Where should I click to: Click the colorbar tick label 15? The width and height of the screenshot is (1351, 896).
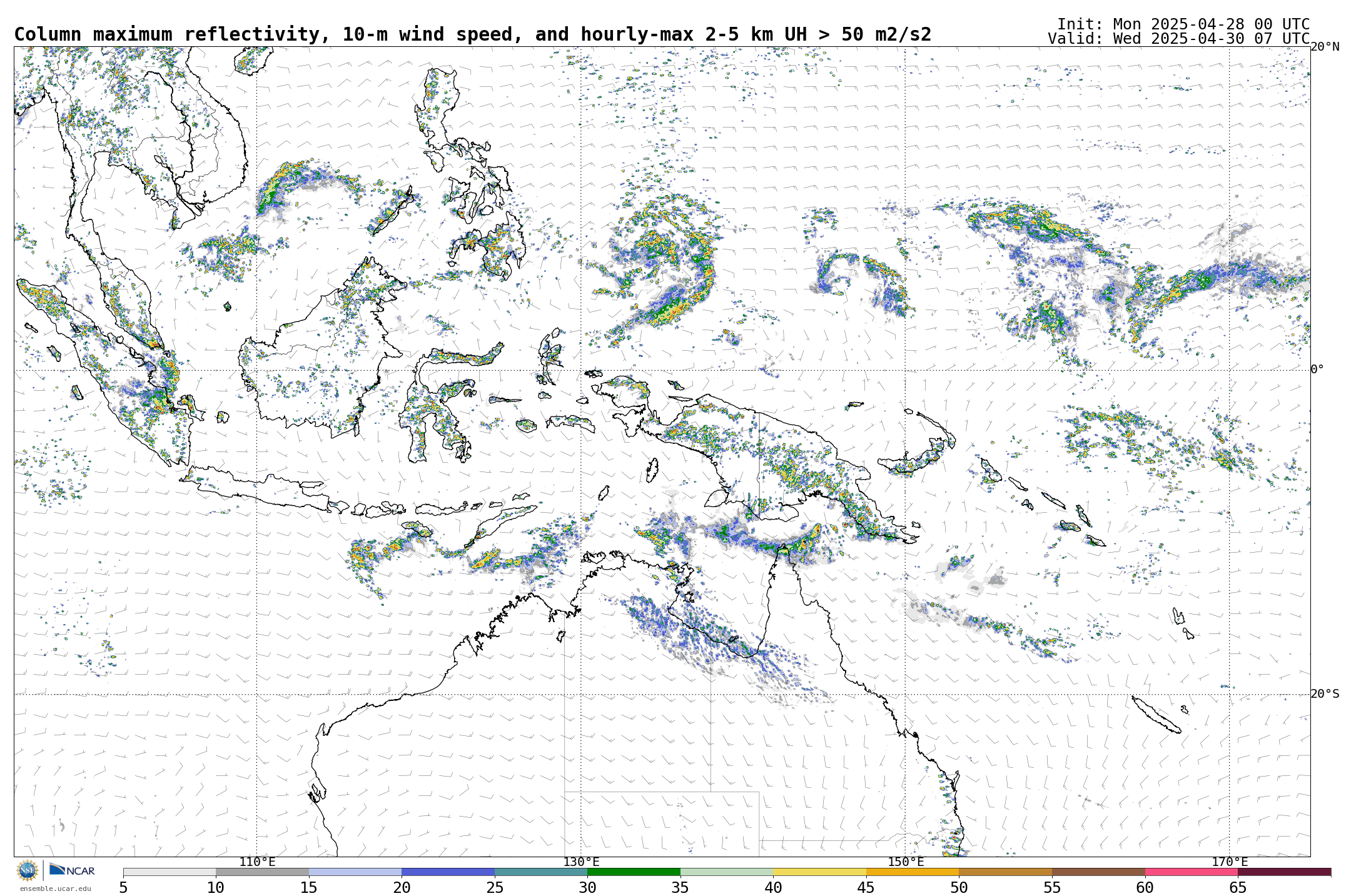(309, 887)
